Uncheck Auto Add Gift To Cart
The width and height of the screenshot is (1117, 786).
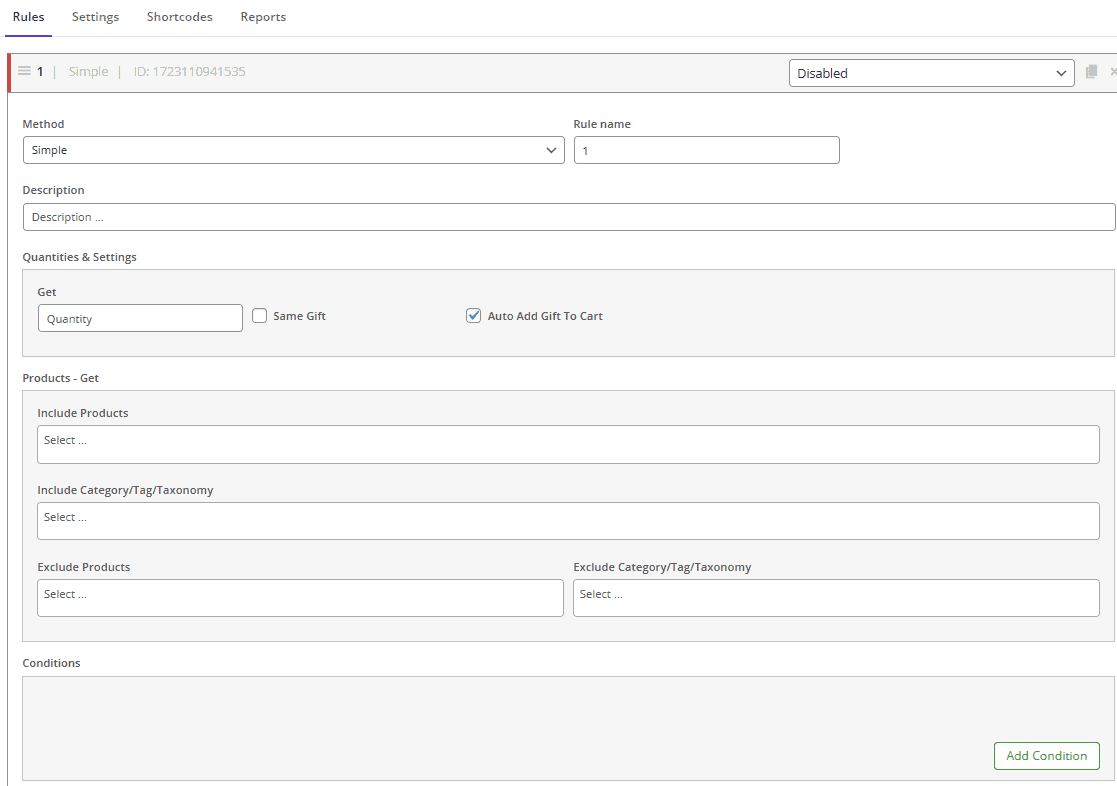(474, 316)
